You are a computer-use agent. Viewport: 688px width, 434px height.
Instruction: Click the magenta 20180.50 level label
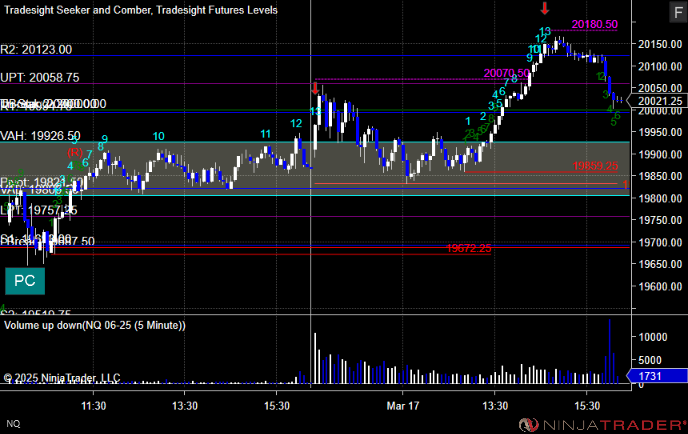coord(595,24)
